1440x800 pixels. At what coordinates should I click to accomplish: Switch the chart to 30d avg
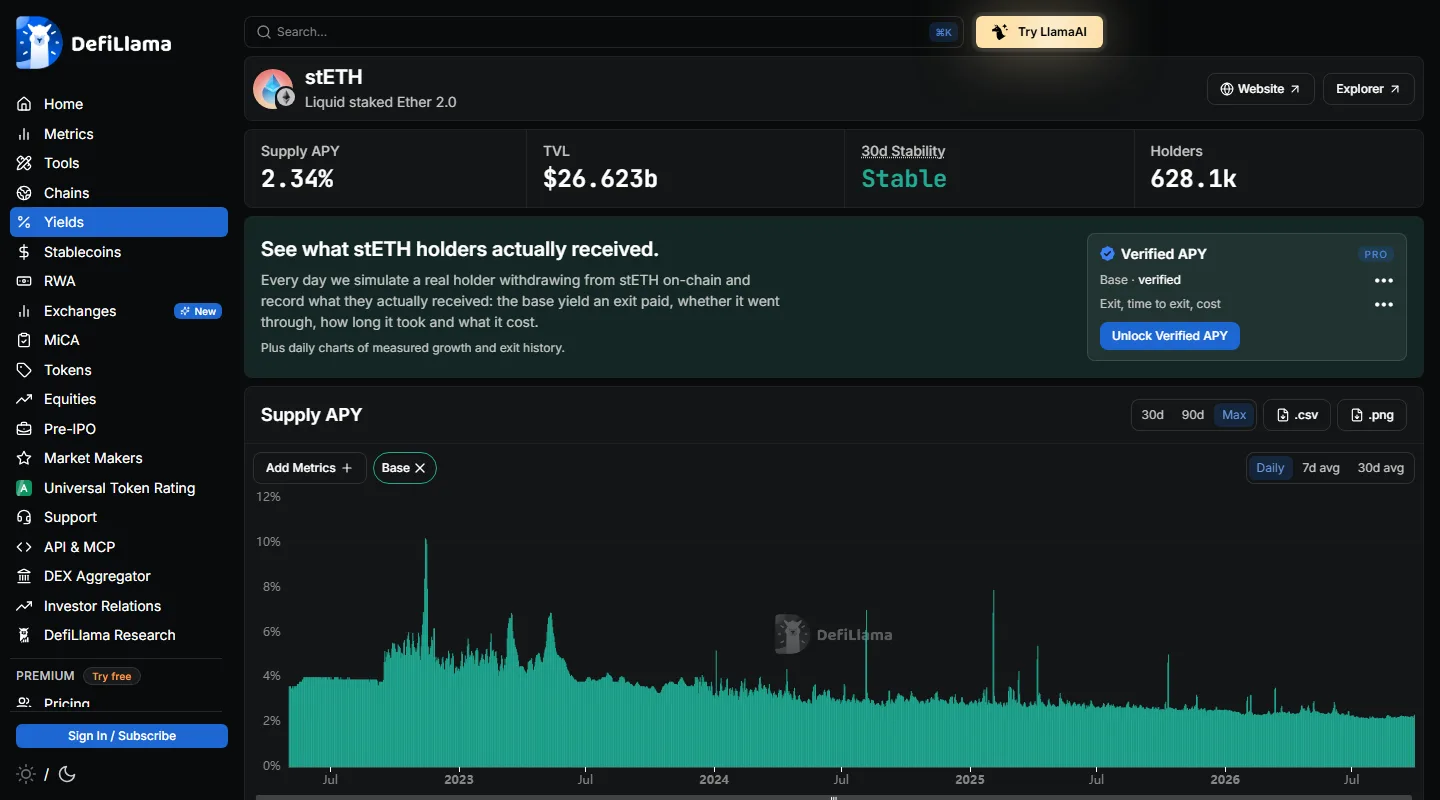(1380, 468)
